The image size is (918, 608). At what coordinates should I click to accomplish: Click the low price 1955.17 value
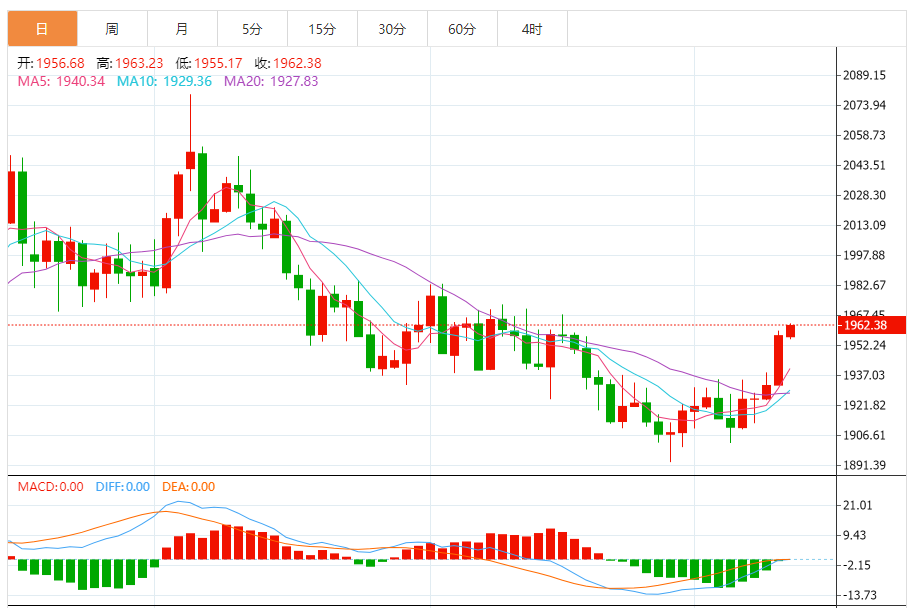click(218, 63)
